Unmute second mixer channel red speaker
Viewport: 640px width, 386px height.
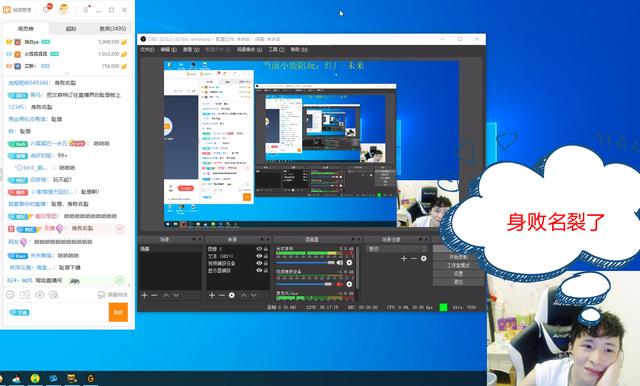(339, 284)
